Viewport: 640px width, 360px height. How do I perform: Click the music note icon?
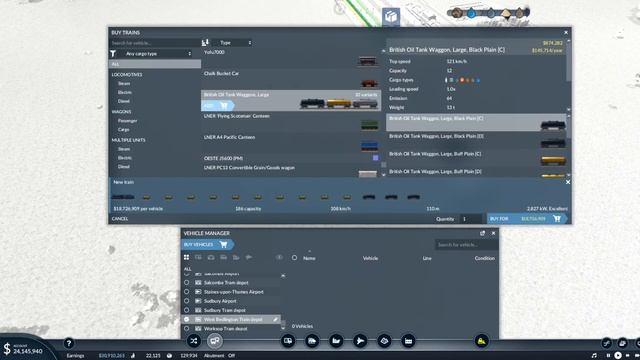(x=594, y=356)
